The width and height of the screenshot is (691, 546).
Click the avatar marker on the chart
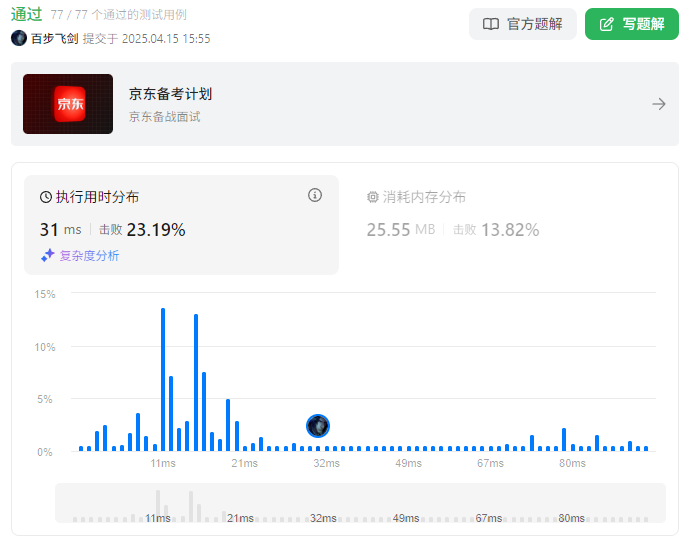(x=318, y=426)
